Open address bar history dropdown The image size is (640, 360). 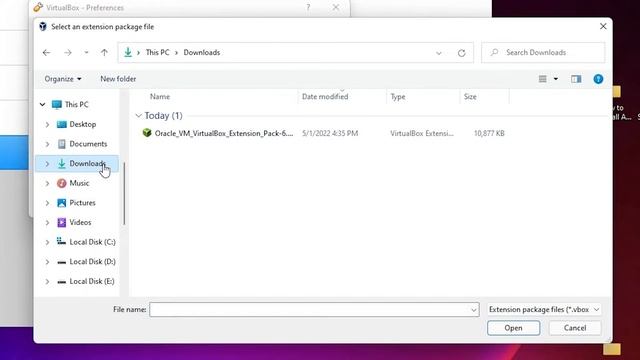[439, 53]
